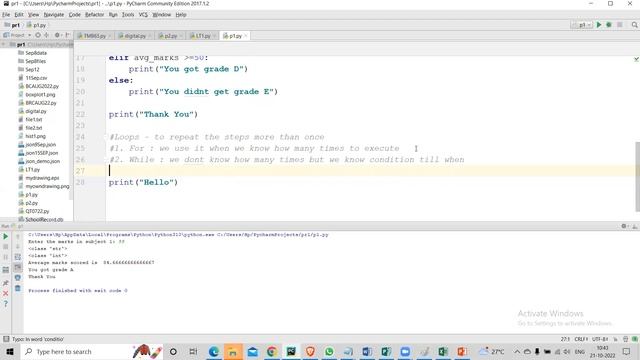Viewport: 640px width, 360px height.
Task: Open Microsoft Edge from taskbar
Action: pyautogui.click(x=213, y=351)
